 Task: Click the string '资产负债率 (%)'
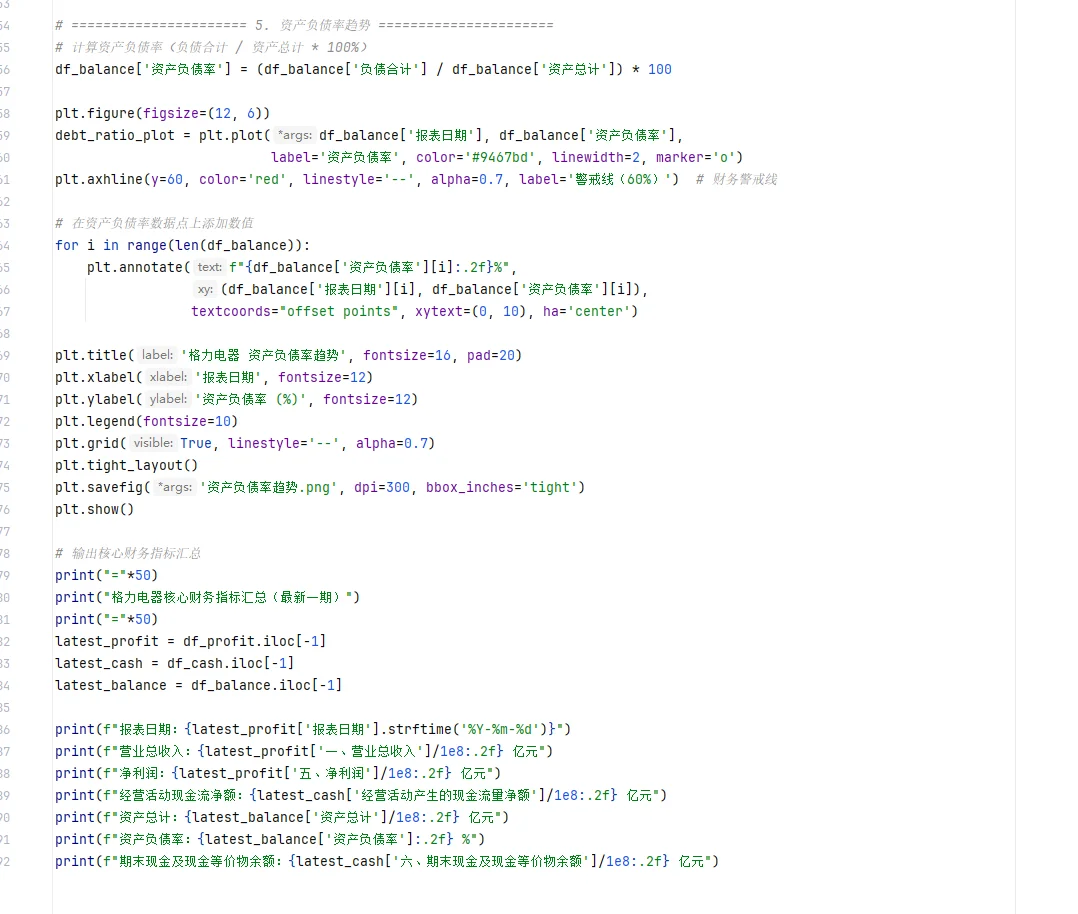[252, 400]
